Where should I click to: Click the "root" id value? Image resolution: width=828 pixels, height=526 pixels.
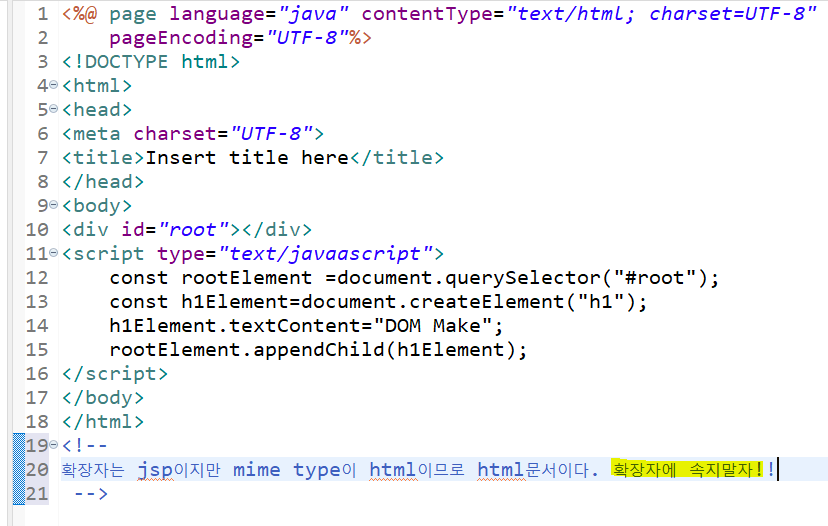tap(193, 230)
